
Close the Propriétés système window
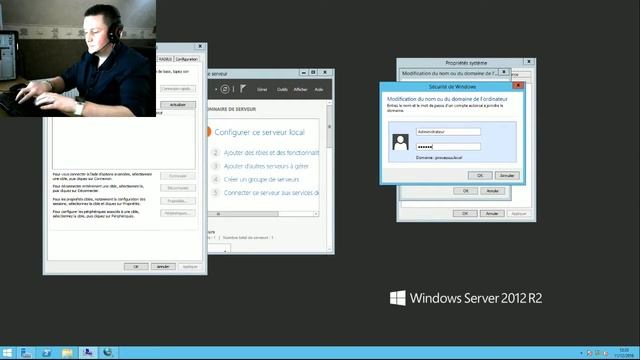tap(529, 62)
